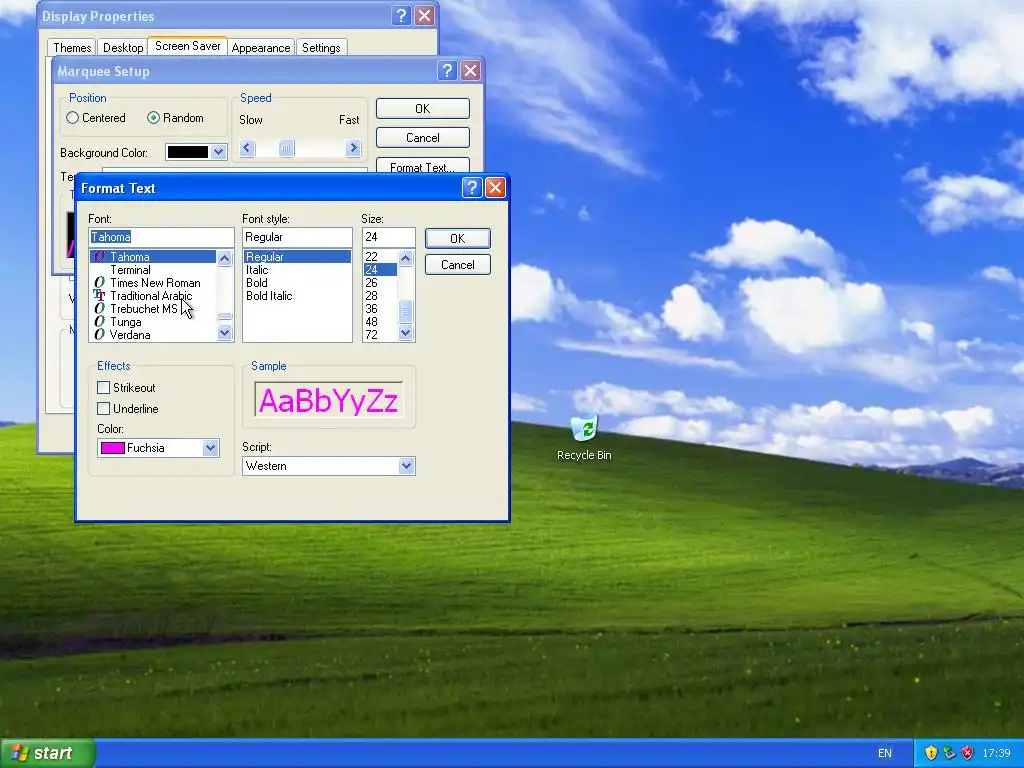The height and width of the screenshot is (768, 1024).
Task: Click the OpenType icon beside Tunga
Action: [99, 322]
